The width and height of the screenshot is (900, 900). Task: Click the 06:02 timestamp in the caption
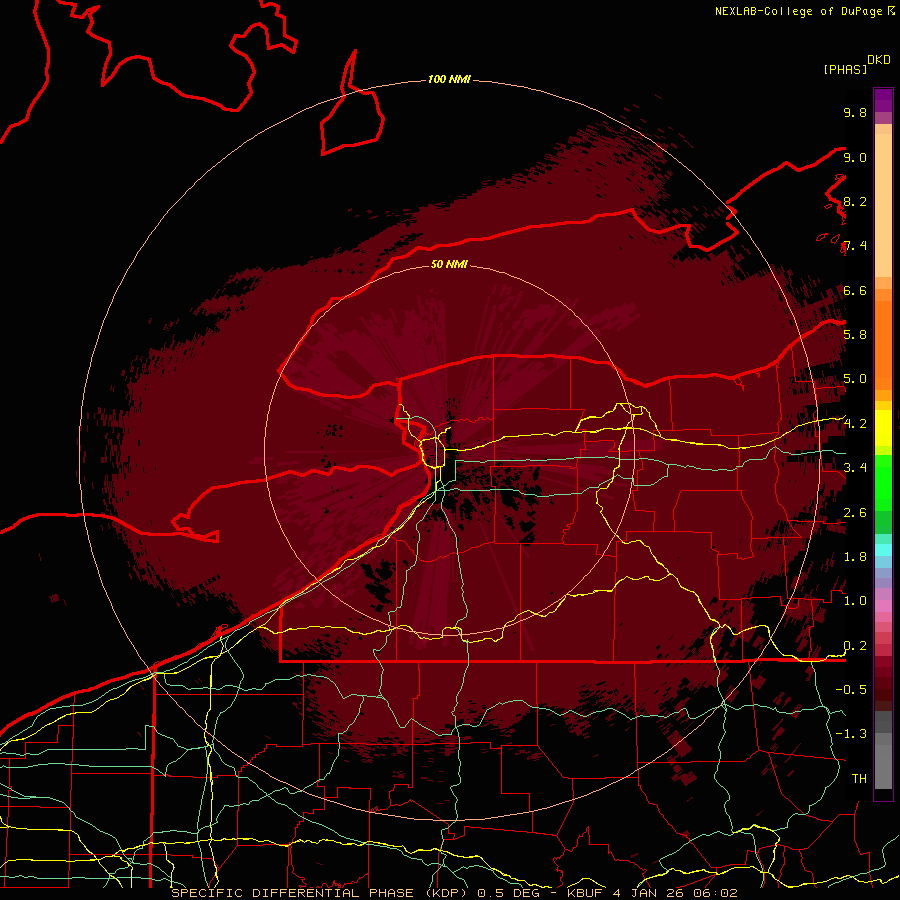(716, 893)
